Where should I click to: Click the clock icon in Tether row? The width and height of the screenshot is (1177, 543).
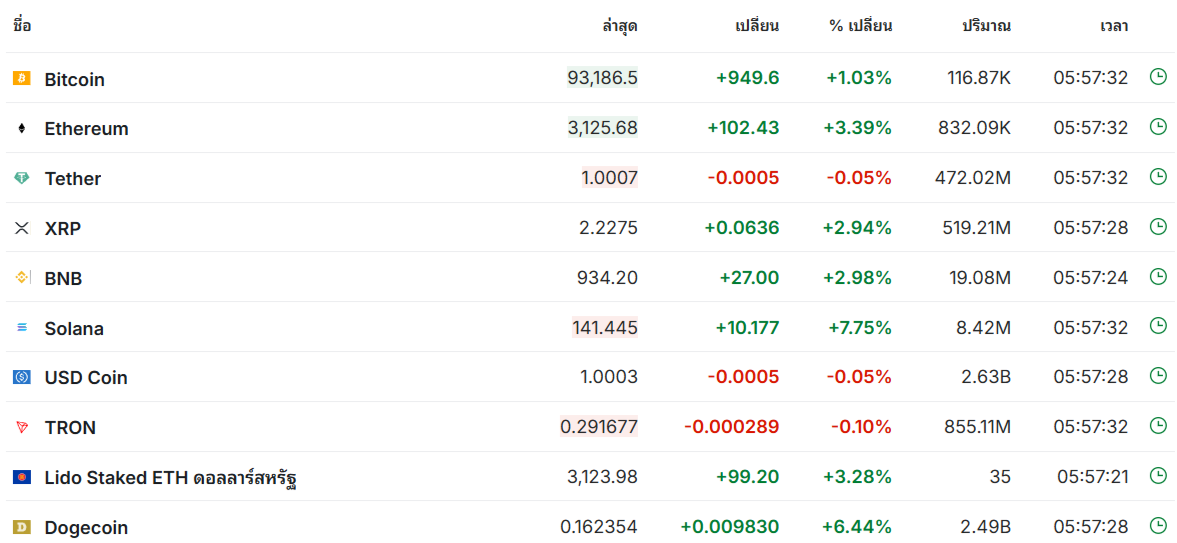(1158, 177)
